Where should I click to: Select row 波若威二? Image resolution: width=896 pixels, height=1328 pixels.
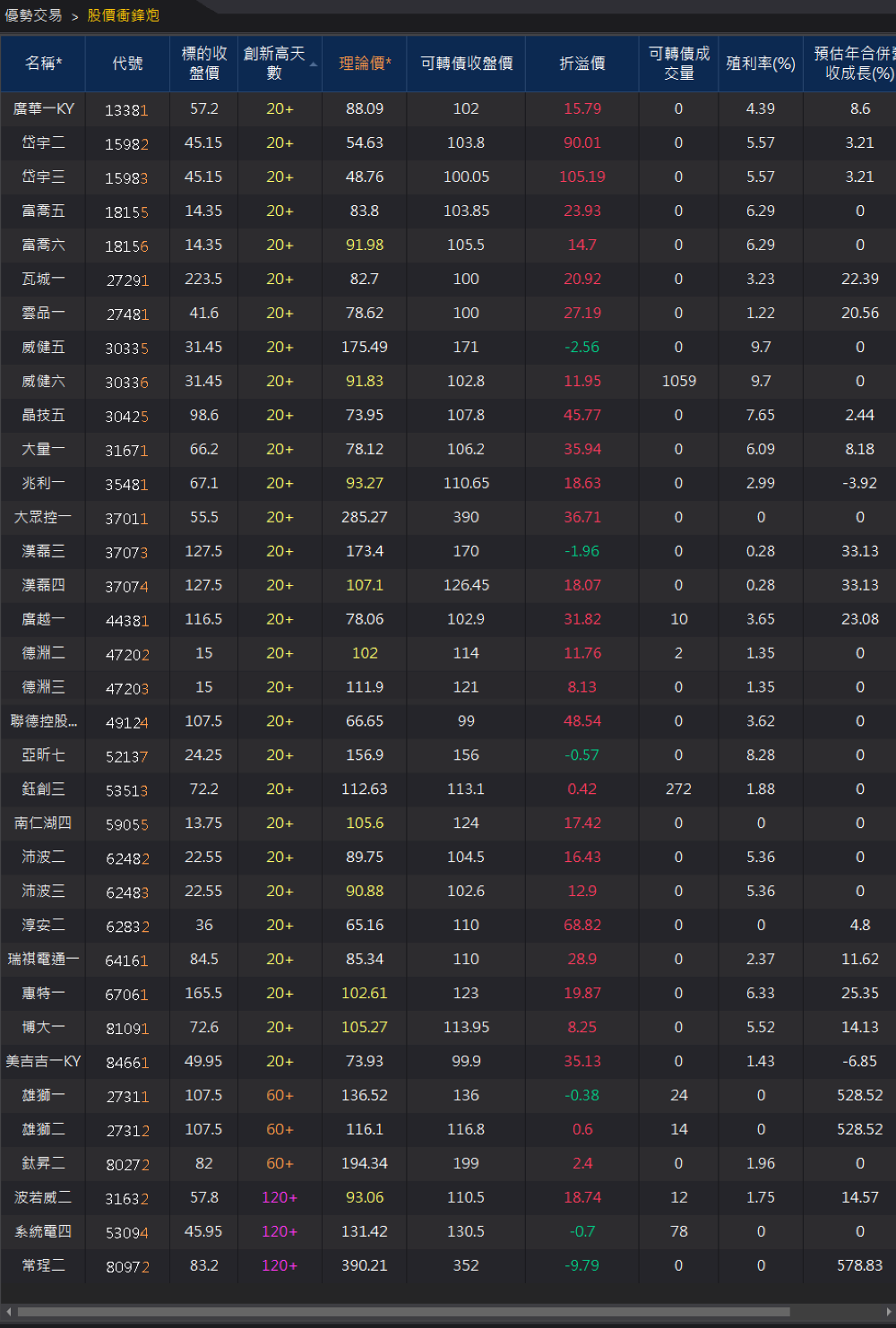pos(448,1197)
